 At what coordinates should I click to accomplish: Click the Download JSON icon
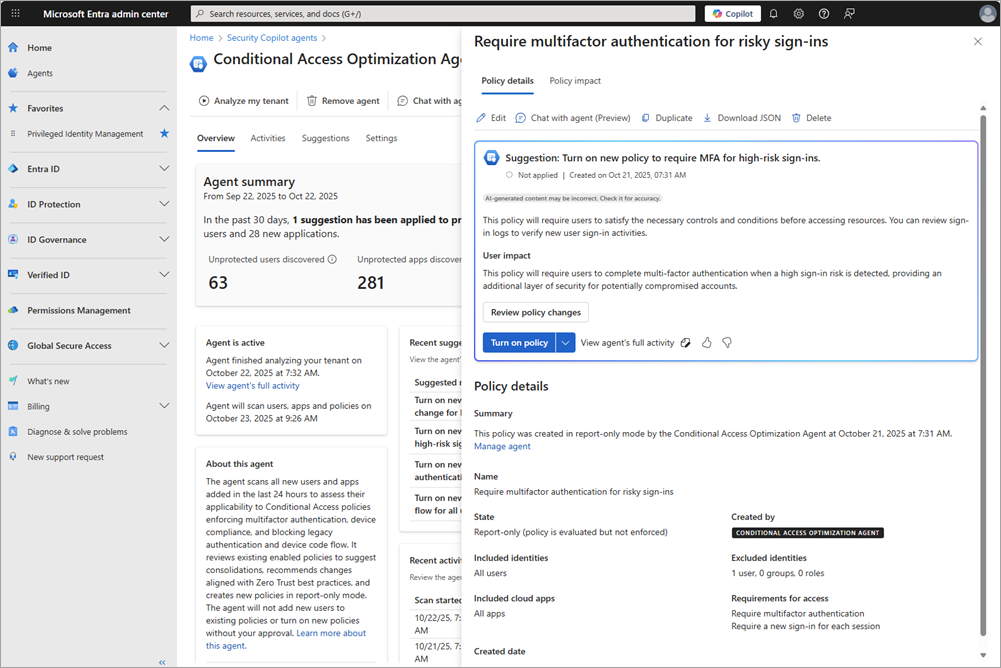pos(707,117)
